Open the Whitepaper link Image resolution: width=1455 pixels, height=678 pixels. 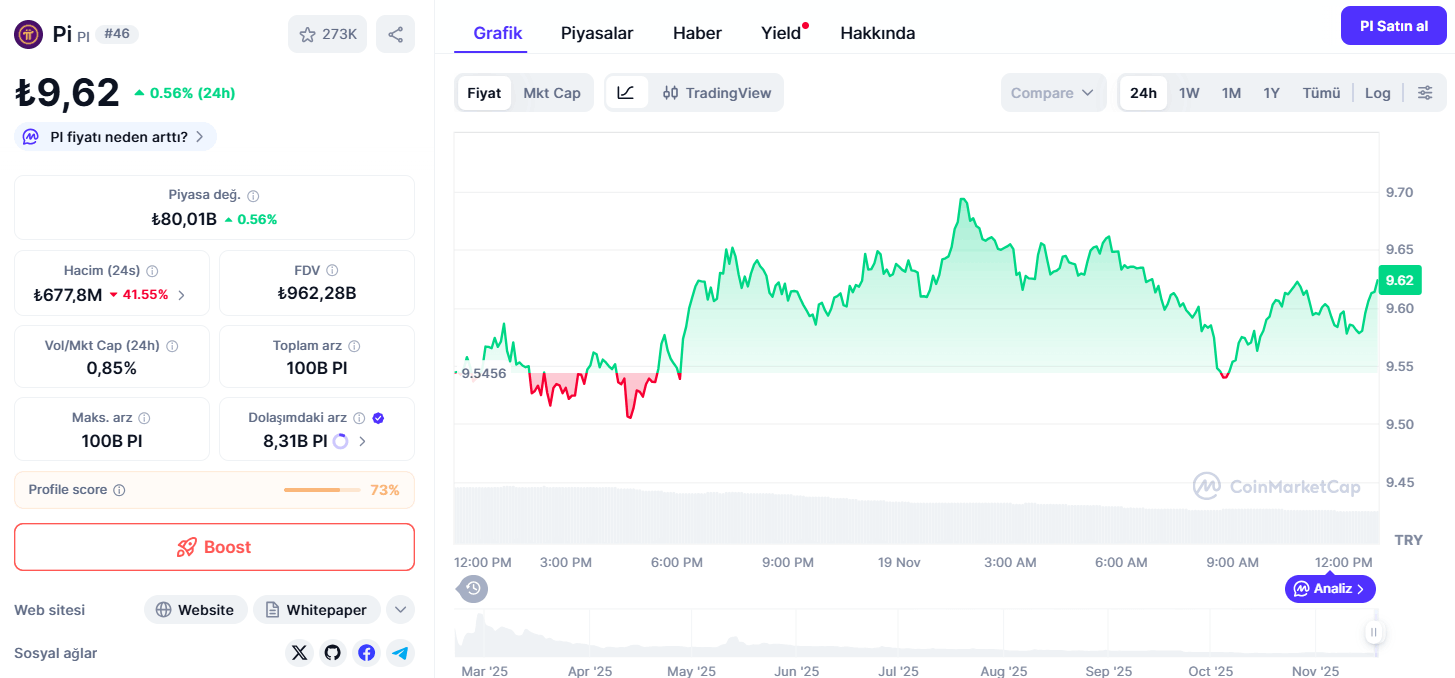coord(317,610)
